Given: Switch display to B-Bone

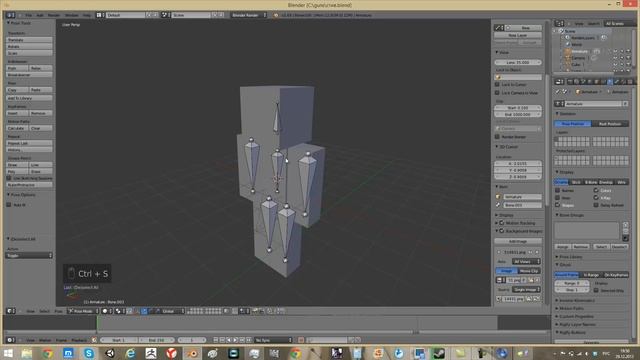Looking at the screenshot, I should [591, 182].
